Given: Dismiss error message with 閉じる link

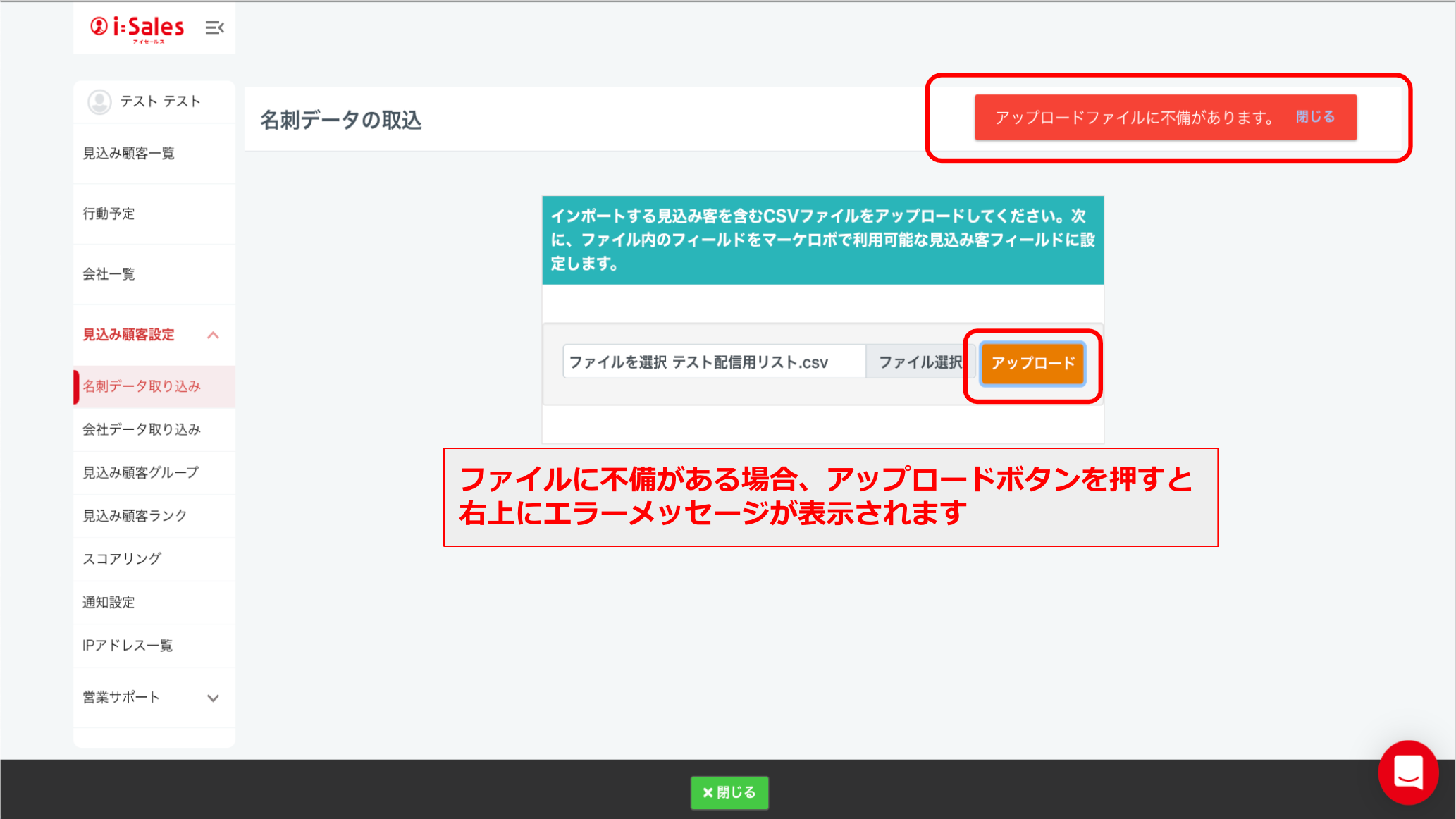Looking at the screenshot, I should pyautogui.click(x=1315, y=117).
